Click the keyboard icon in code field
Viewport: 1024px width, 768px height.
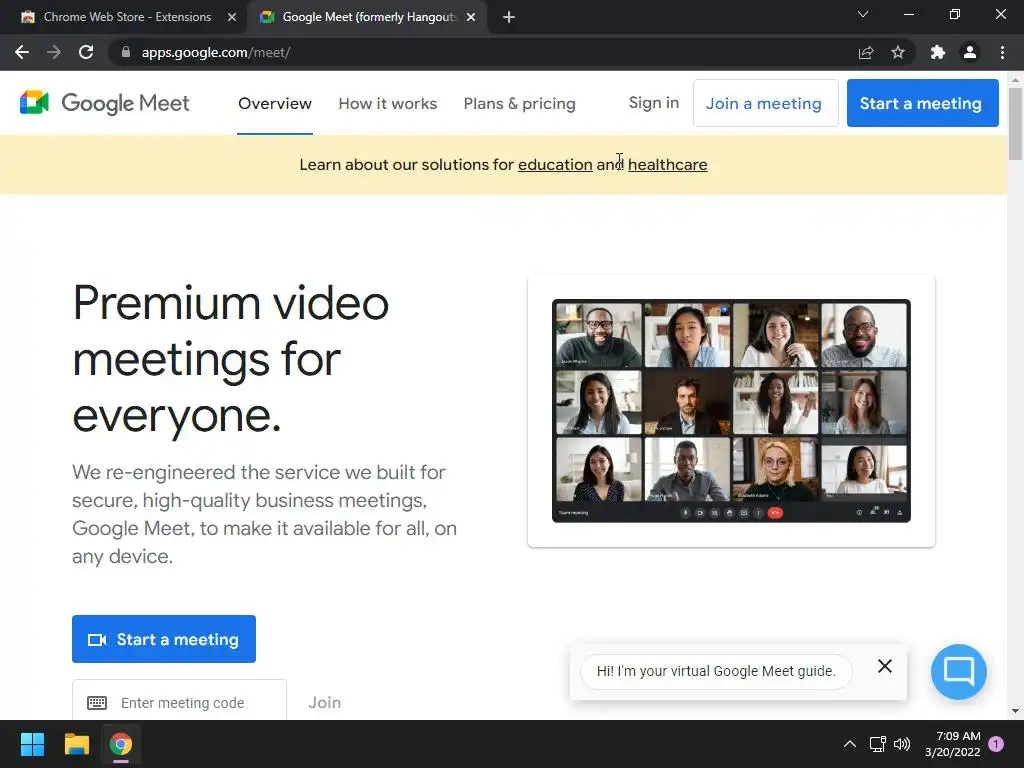click(97, 703)
